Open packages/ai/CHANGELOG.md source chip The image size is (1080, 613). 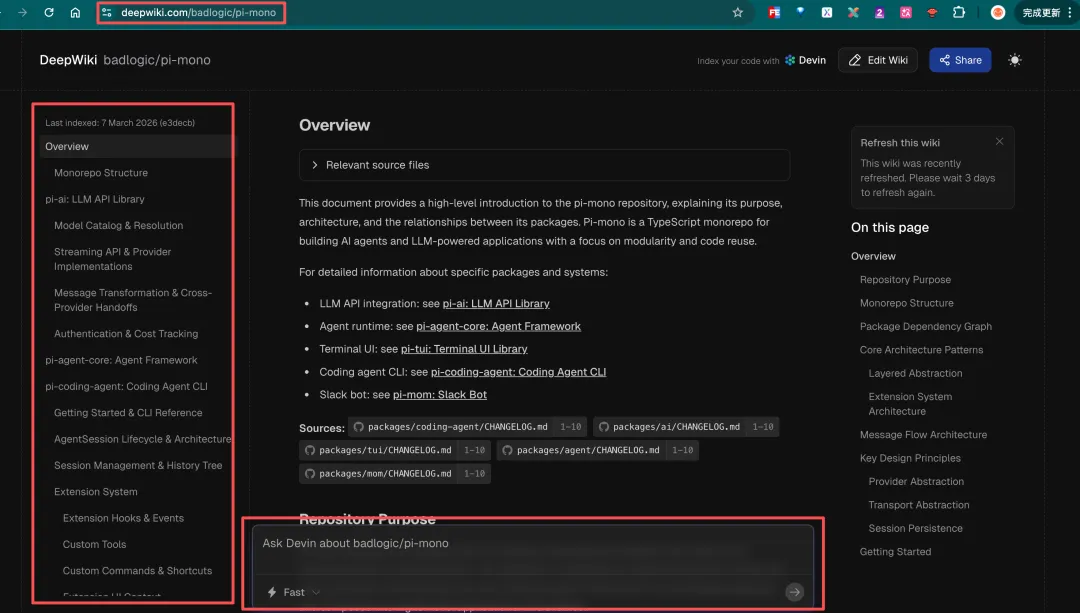(x=686, y=427)
